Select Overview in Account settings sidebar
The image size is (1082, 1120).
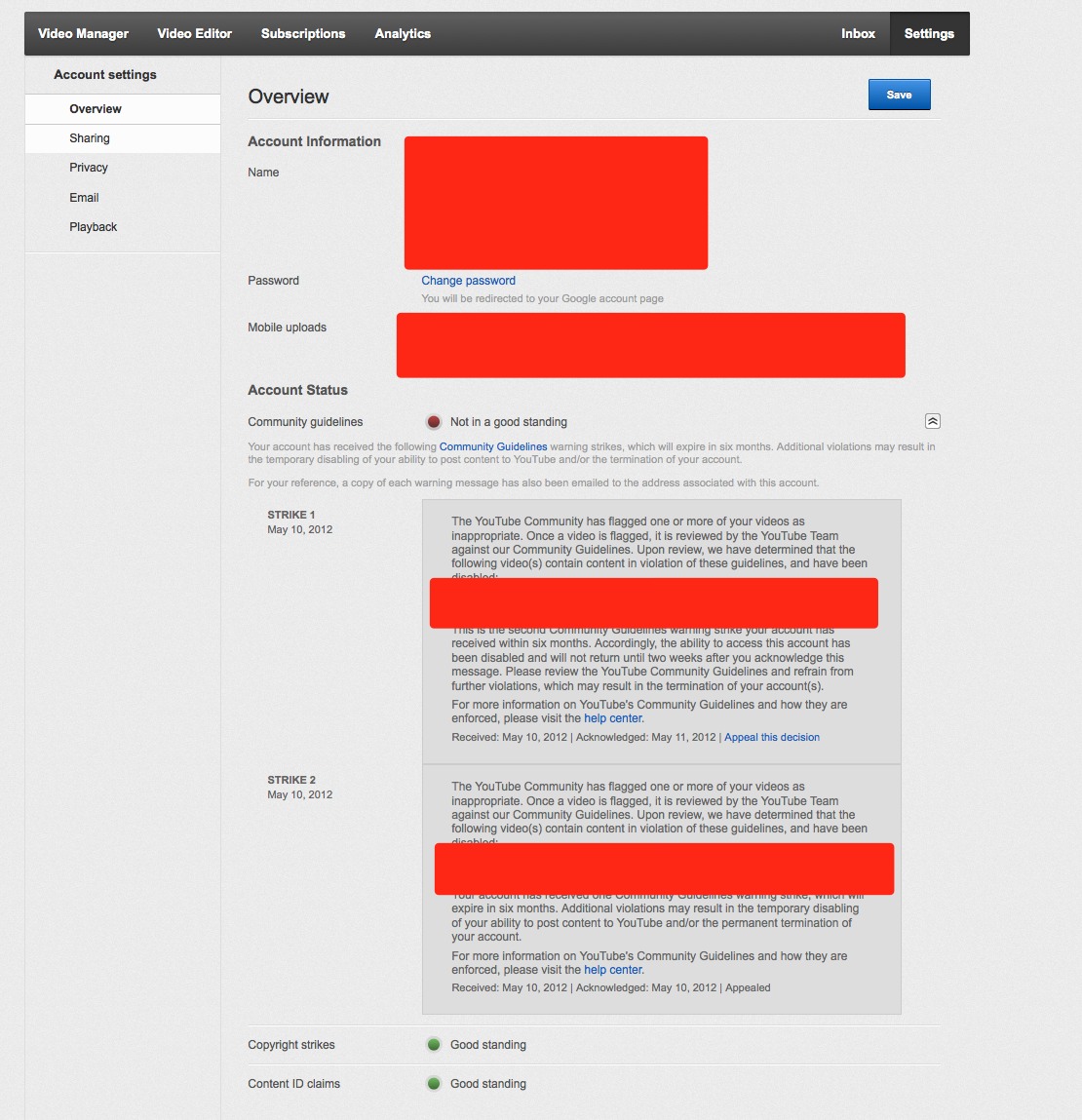pyautogui.click(x=122, y=108)
